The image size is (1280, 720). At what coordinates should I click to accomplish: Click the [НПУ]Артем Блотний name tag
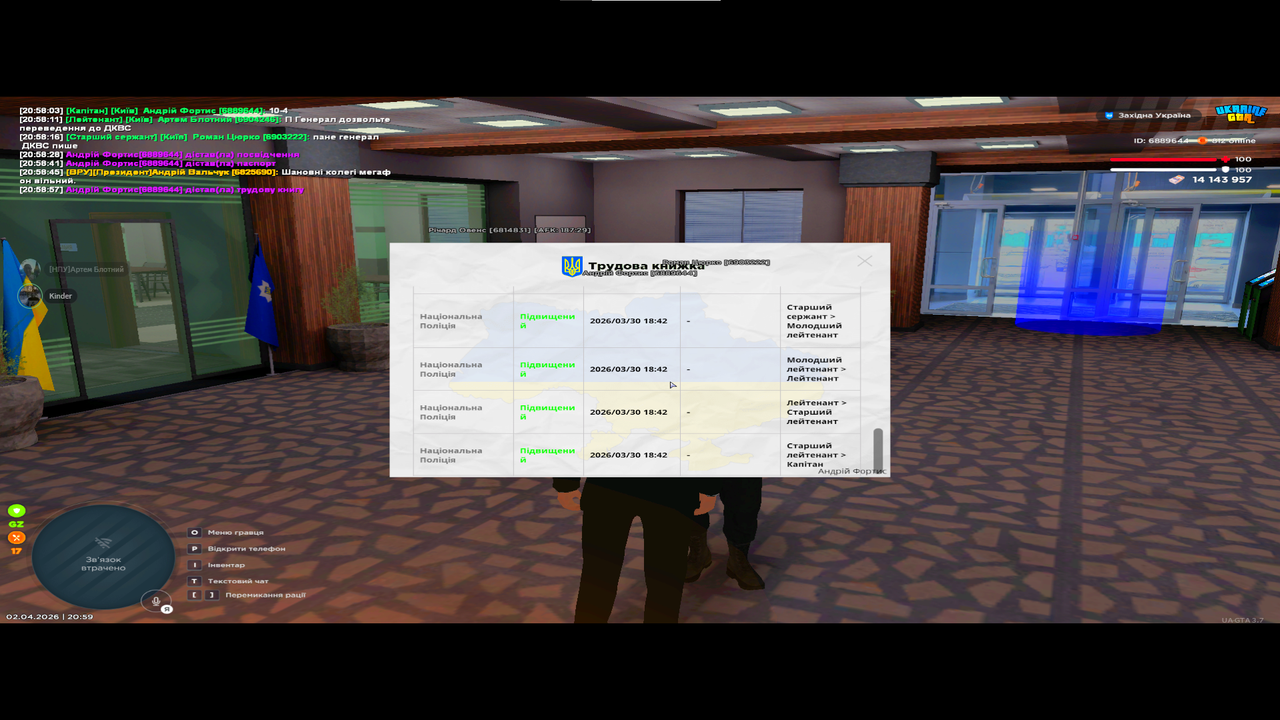click(x=86, y=270)
